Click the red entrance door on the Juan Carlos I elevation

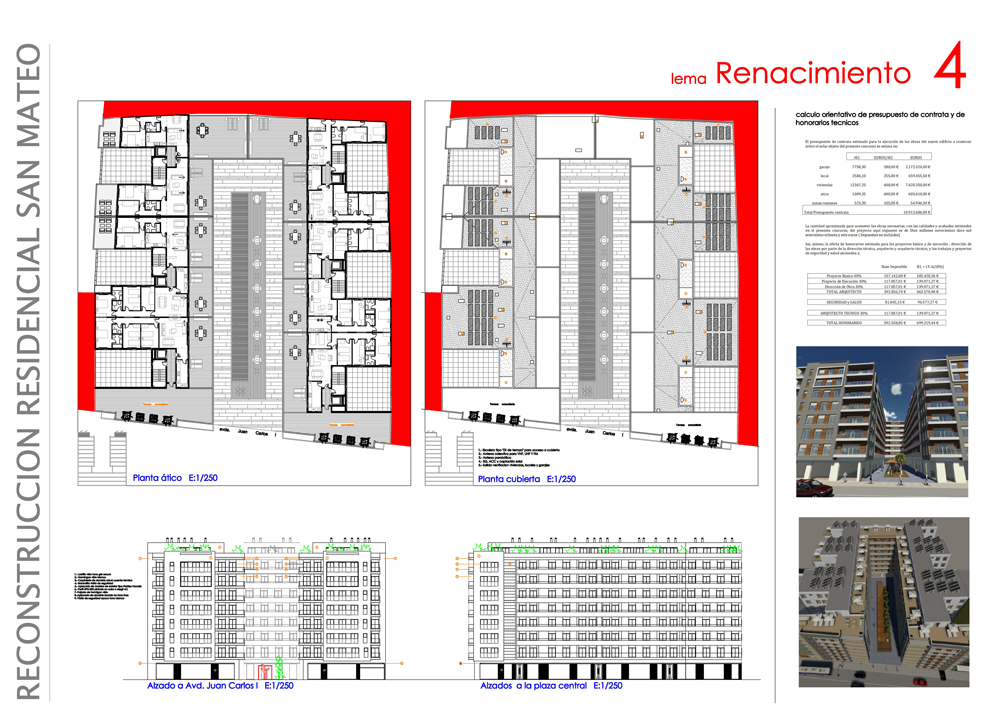pyautogui.click(x=264, y=672)
